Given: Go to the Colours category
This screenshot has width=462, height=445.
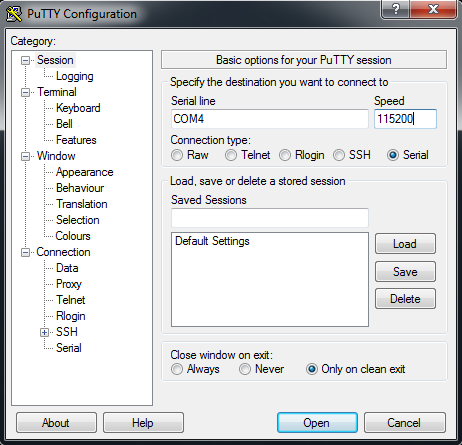Looking at the screenshot, I should click(73, 236).
